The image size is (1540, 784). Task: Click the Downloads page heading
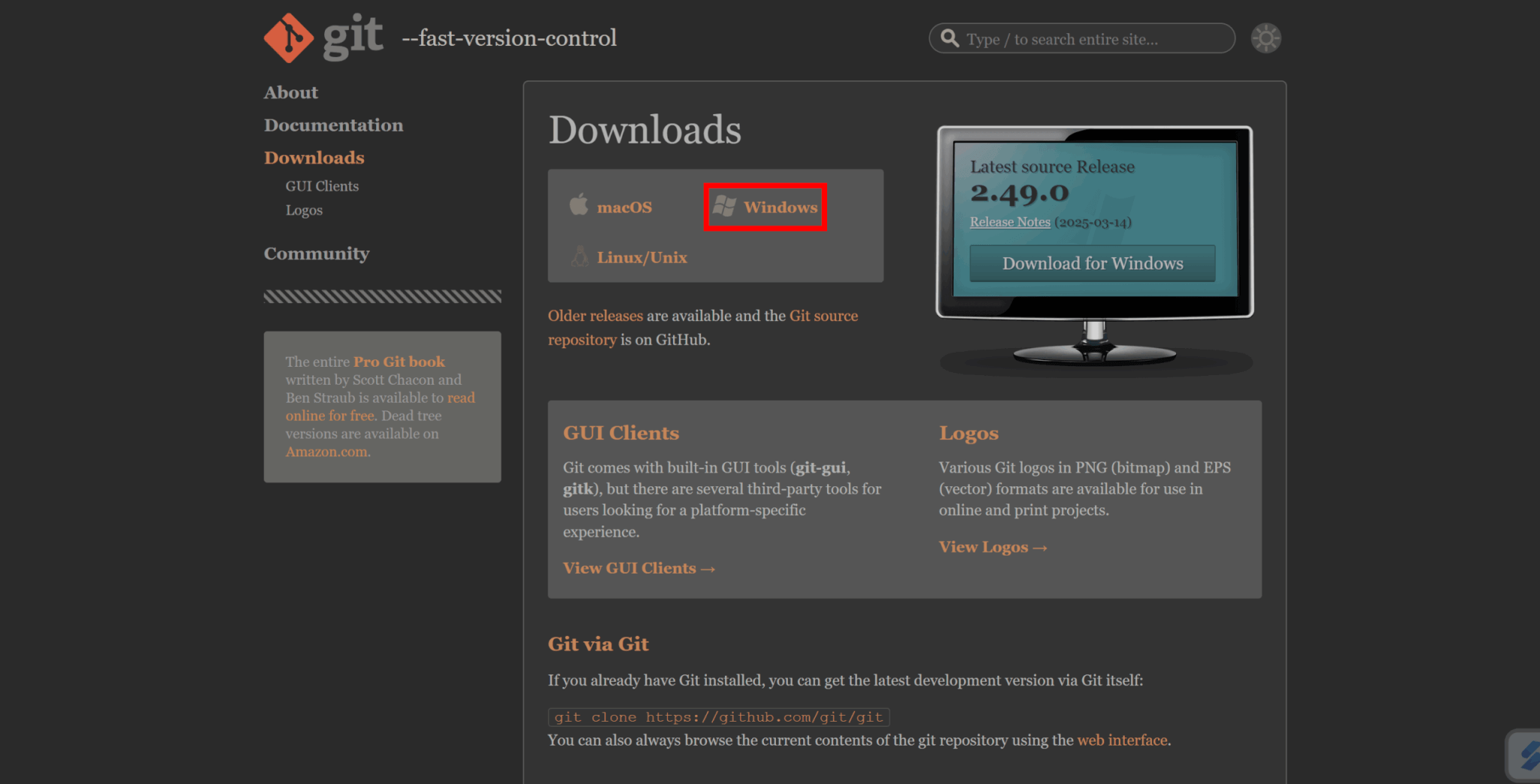[644, 129]
